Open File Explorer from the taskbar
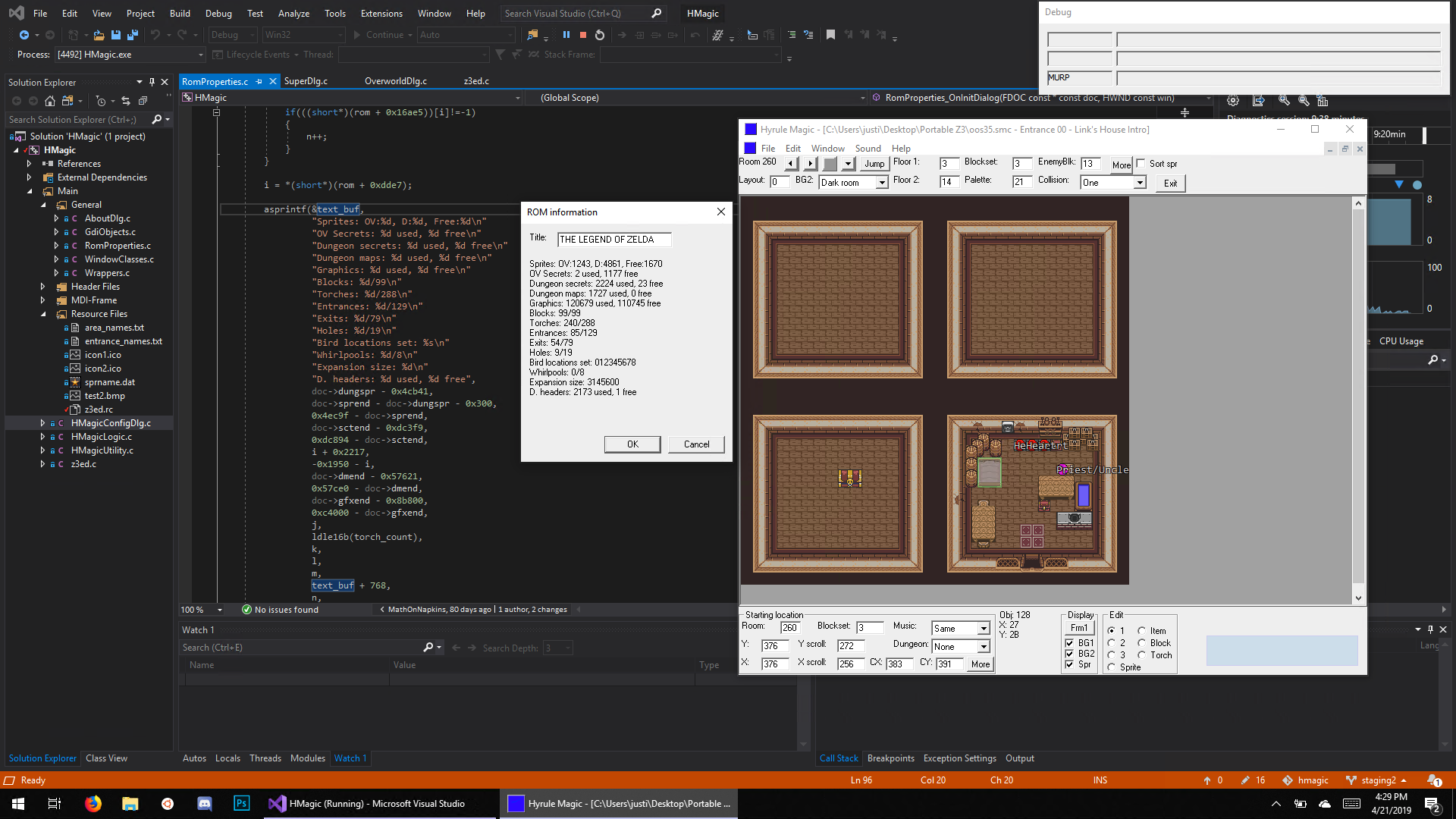This screenshot has height=819, width=1456. tap(130, 804)
